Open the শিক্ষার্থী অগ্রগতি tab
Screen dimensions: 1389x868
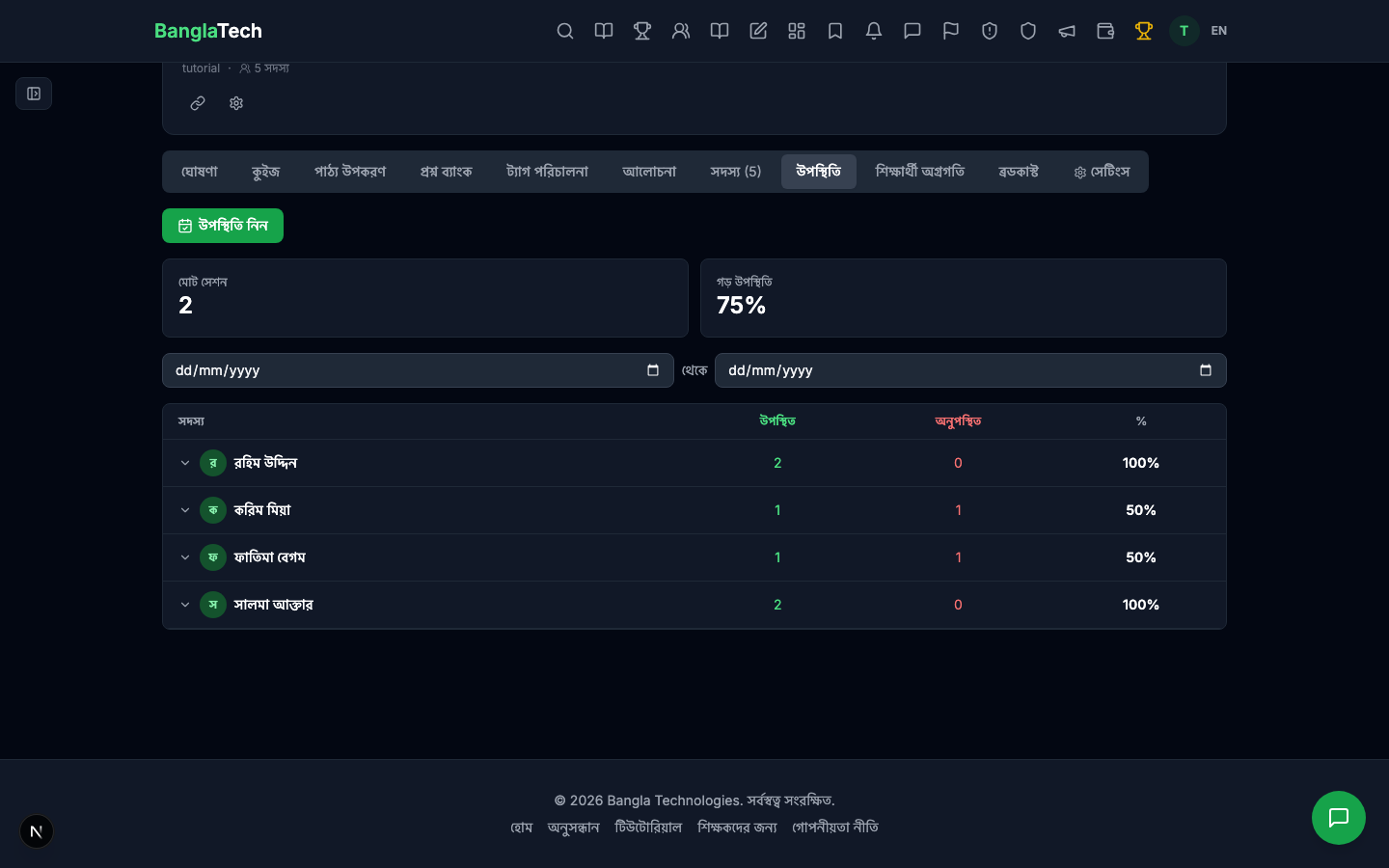point(919,172)
